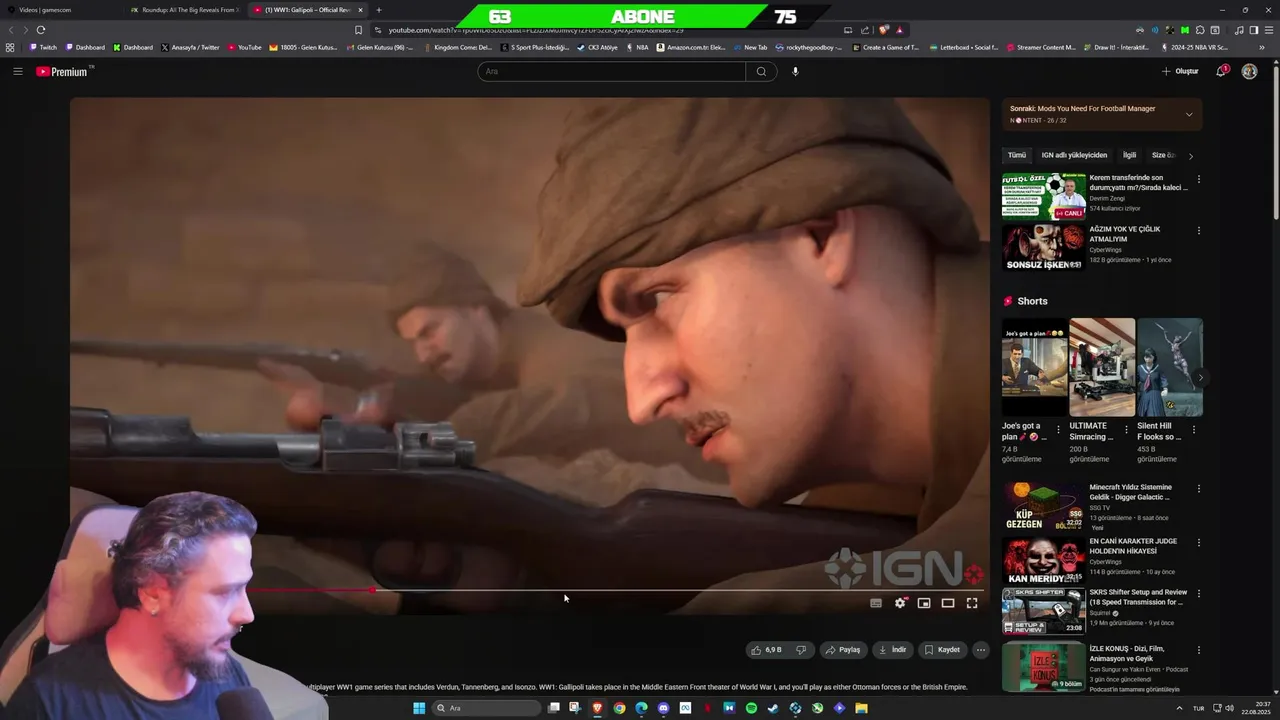This screenshot has height=720, width=1280.
Task: Select the İlgili filter chip
Action: (x=1129, y=155)
